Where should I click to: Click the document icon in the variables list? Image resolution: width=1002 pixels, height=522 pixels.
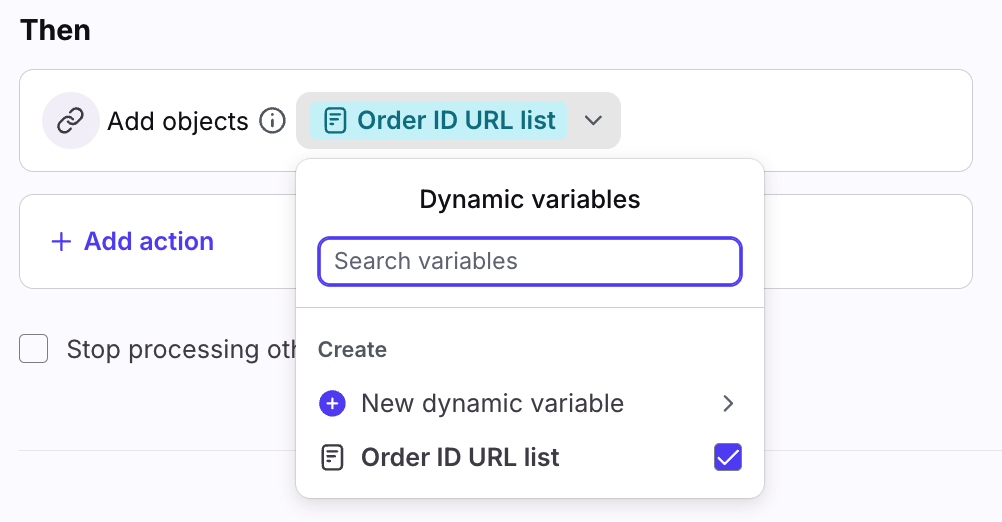point(332,458)
